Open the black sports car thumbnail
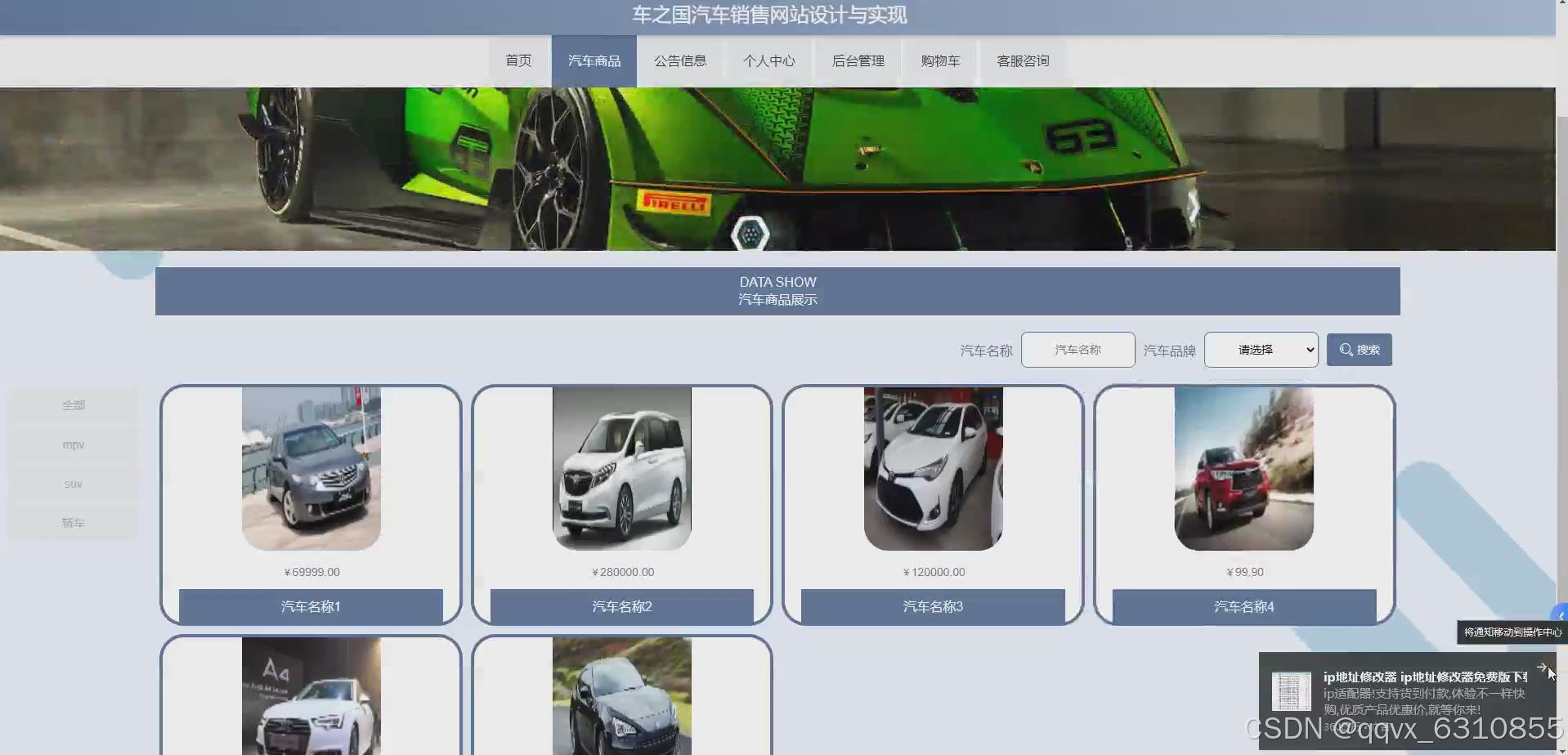This screenshot has height=755, width=1568. point(622,696)
